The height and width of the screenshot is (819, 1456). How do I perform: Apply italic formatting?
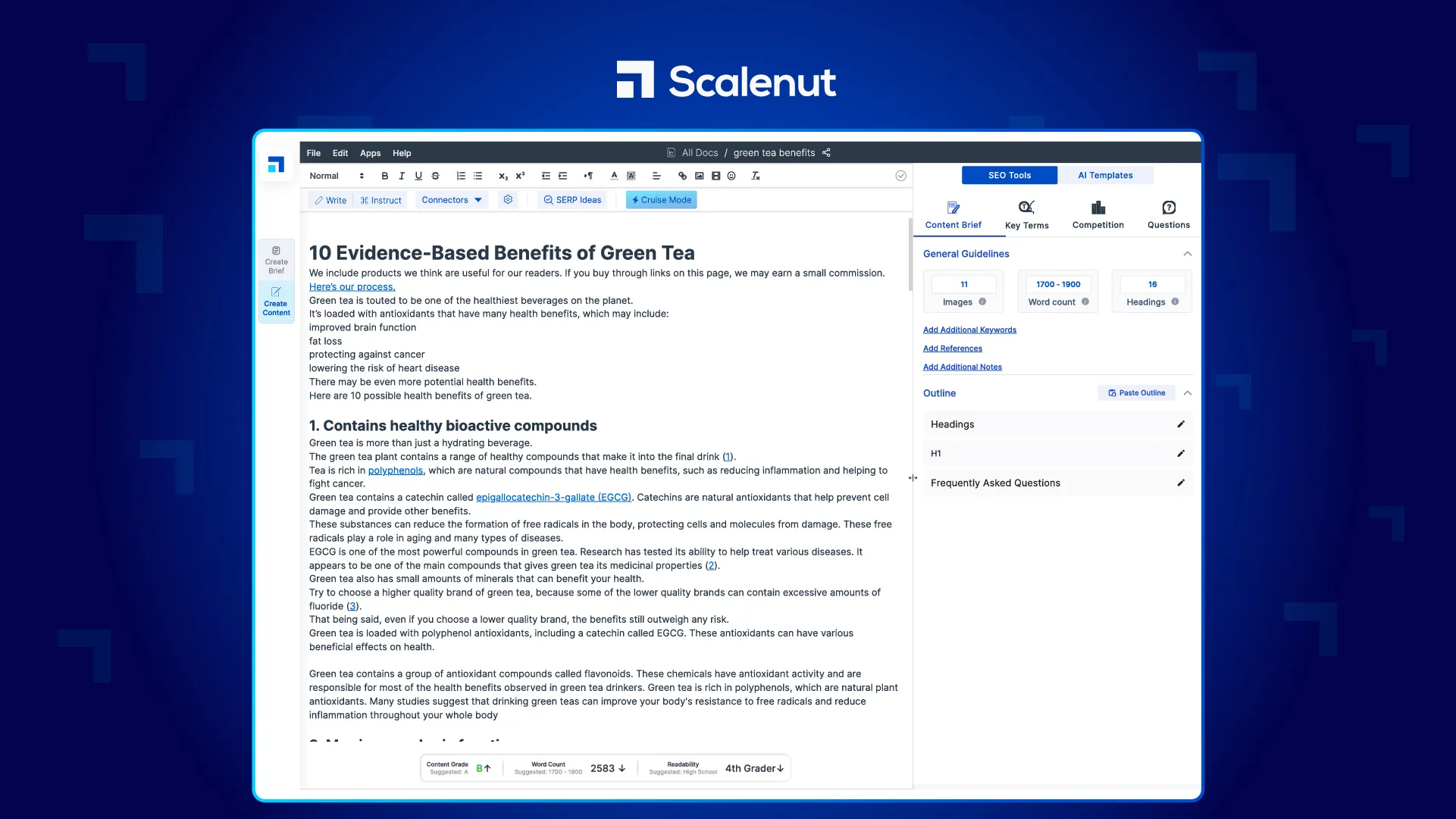coord(402,176)
